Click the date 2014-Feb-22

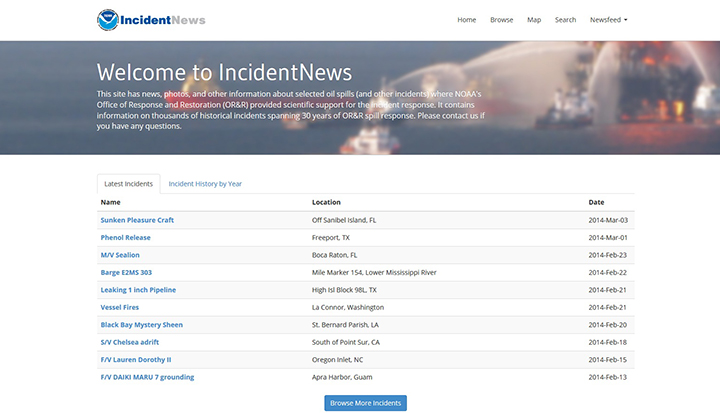click(x=608, y=272)
